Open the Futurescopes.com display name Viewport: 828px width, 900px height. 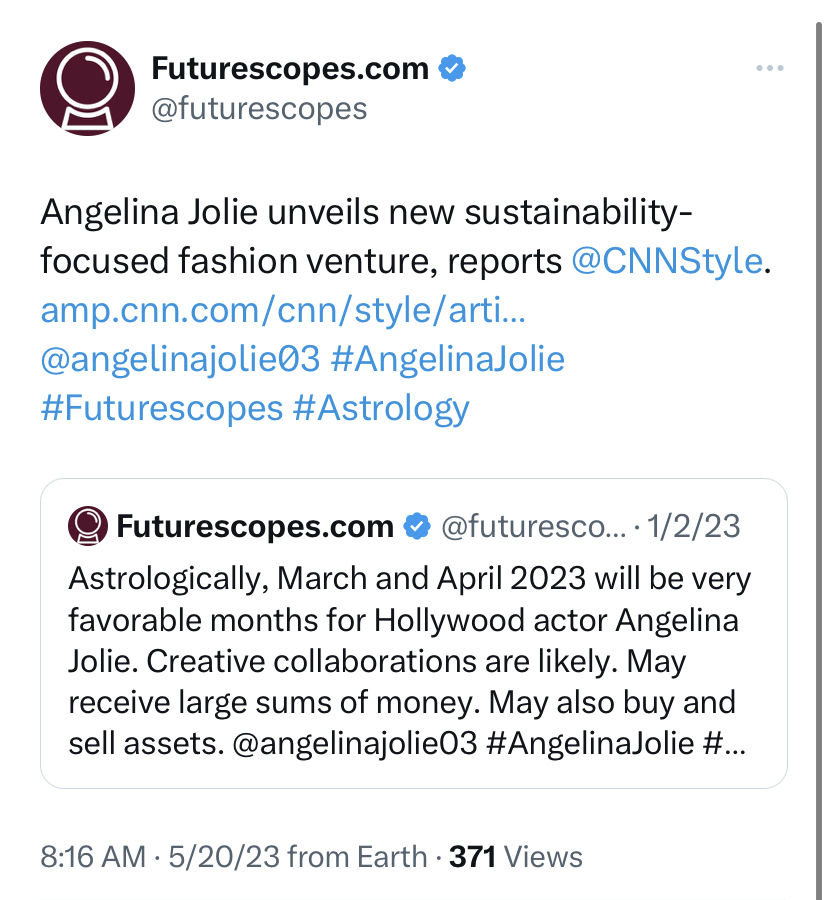290,68
